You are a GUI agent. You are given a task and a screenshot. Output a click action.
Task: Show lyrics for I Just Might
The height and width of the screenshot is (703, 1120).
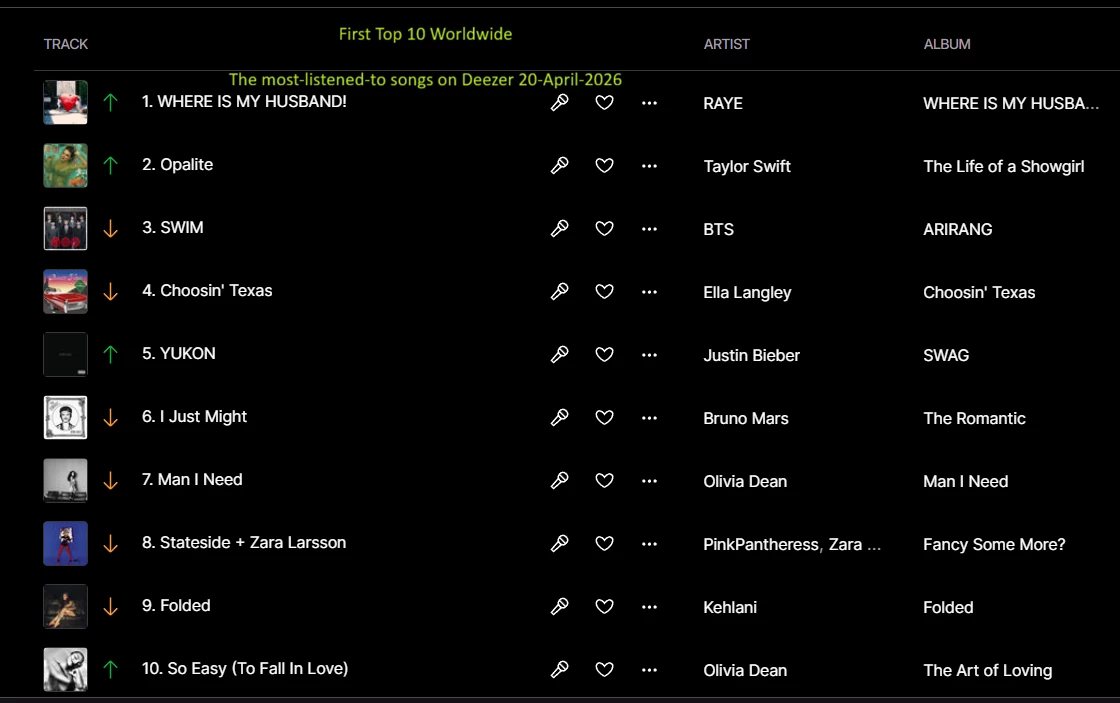click(x=560, y=417)
